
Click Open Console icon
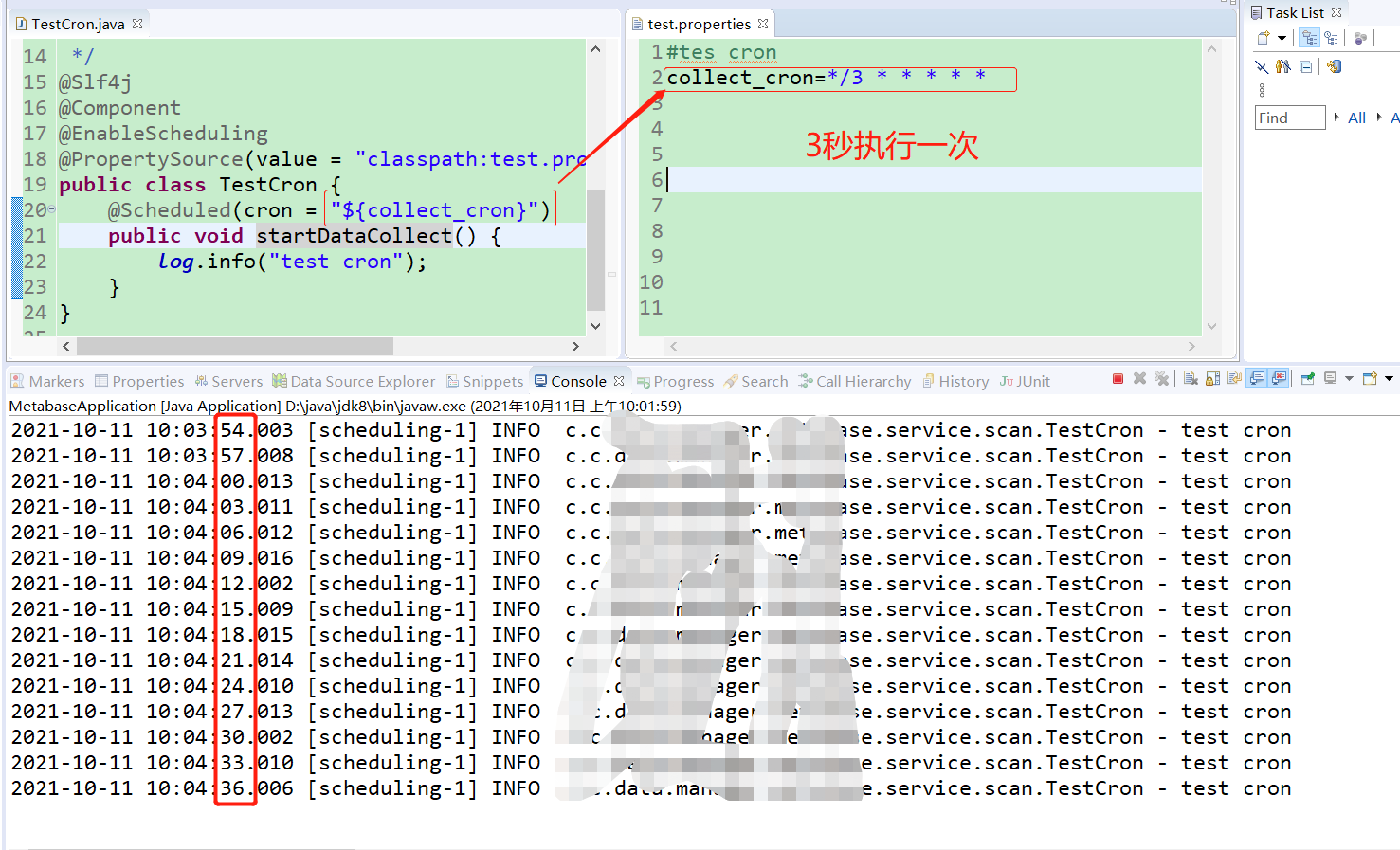(x=1370, y=378)
